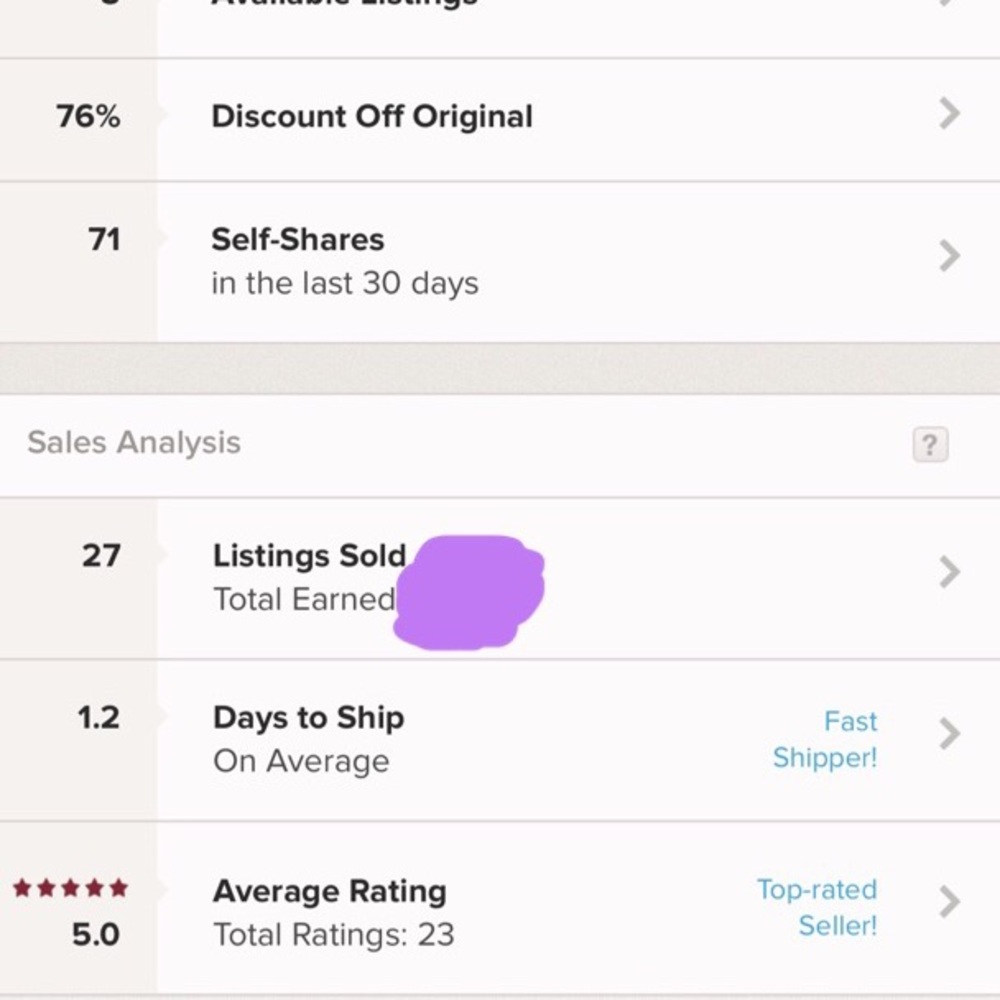Click the Average Rating chevron
Viewport: 1000px width, 1000px height.
949,902
